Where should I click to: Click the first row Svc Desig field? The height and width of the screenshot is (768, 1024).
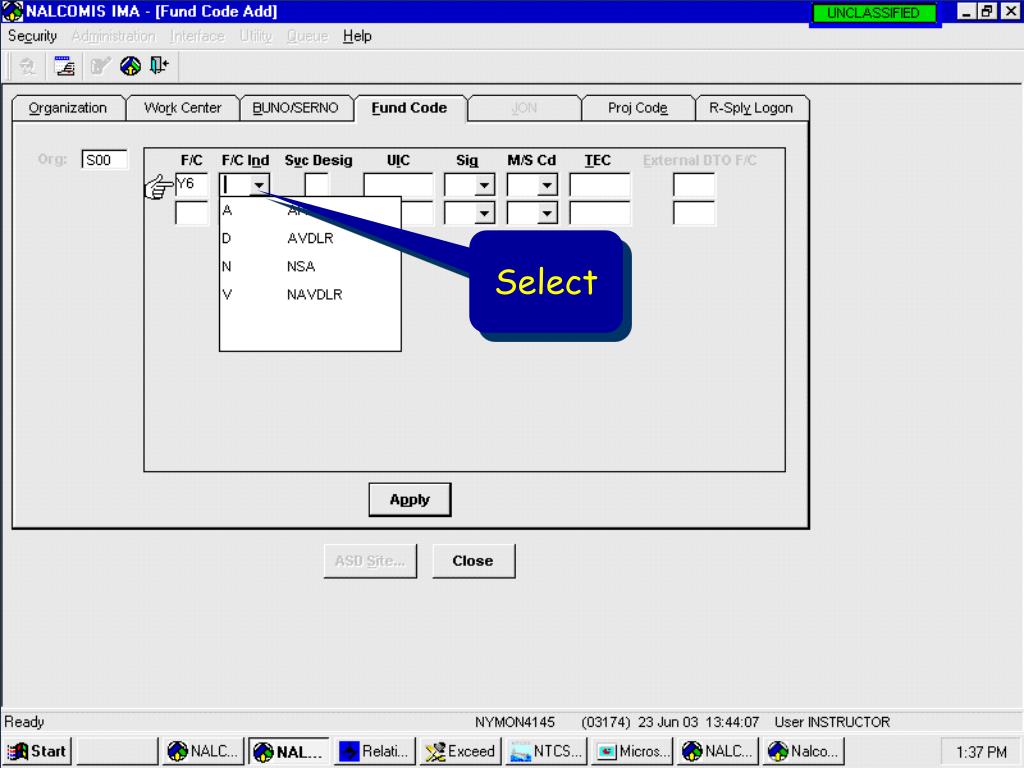pos(317,185)
